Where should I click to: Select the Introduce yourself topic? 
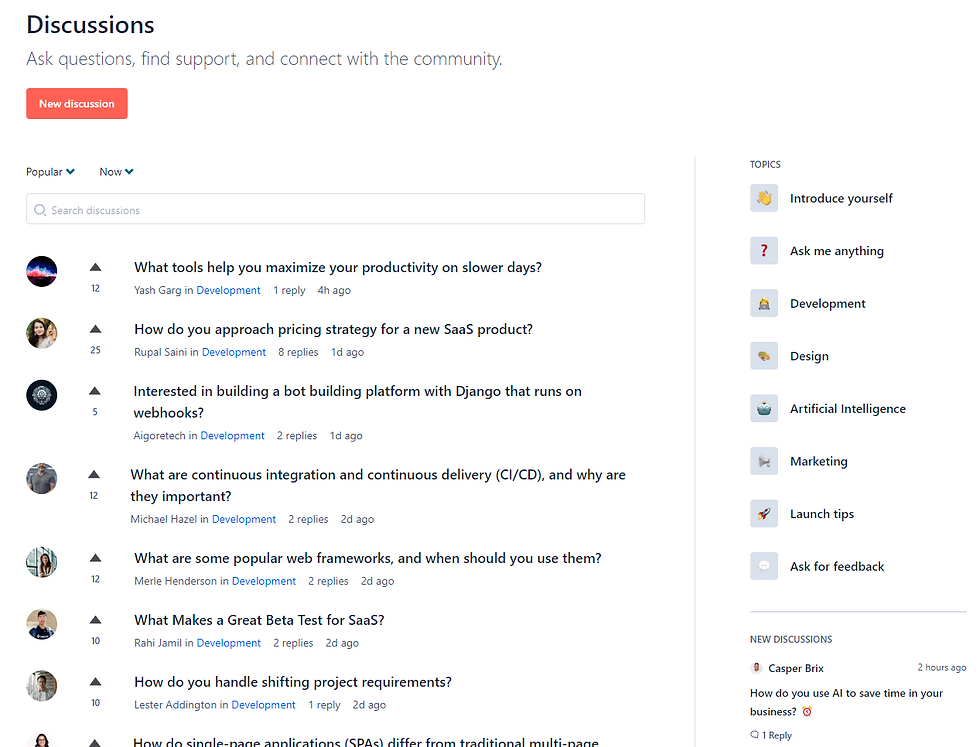pyautogui.click(x=841, y=198)
